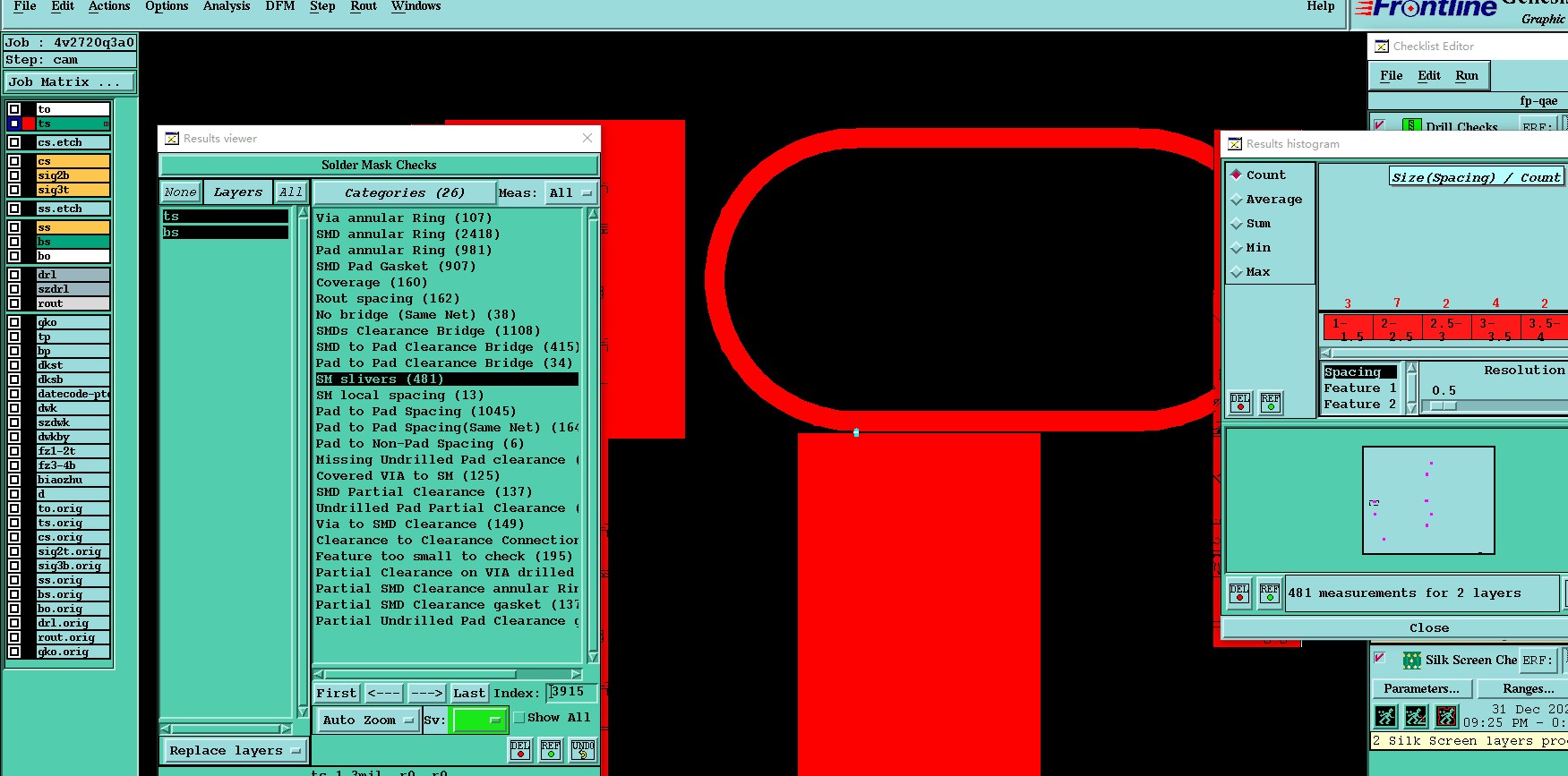Click layers list scroll-down arrow
1568x776 pixels.
pos(303,712)
